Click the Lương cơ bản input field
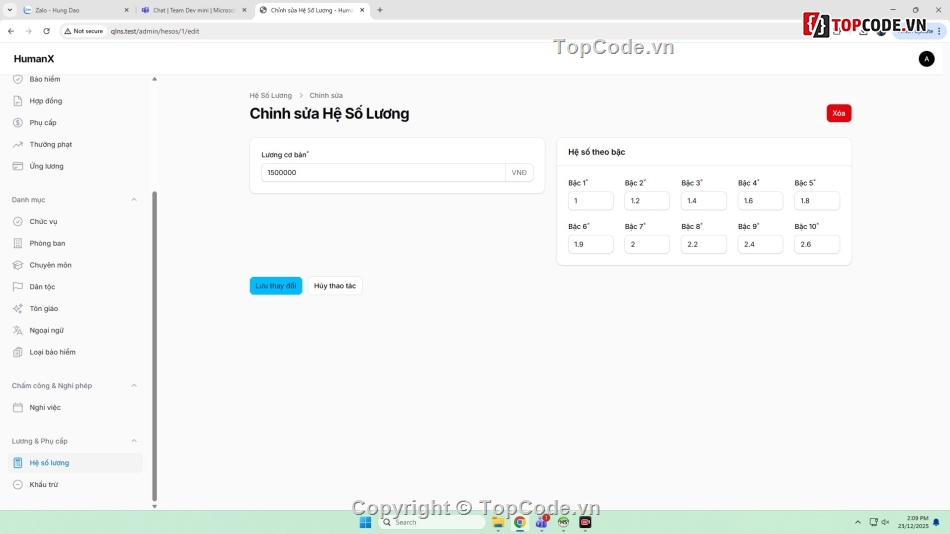 tap(384, 173)
